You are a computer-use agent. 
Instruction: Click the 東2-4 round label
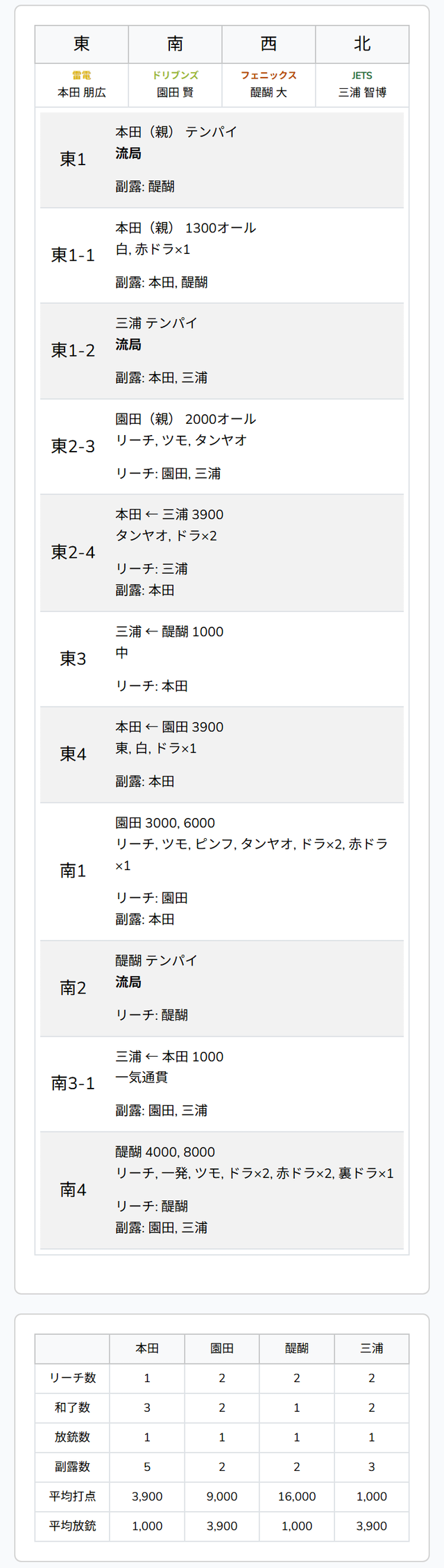pos(73,552)
